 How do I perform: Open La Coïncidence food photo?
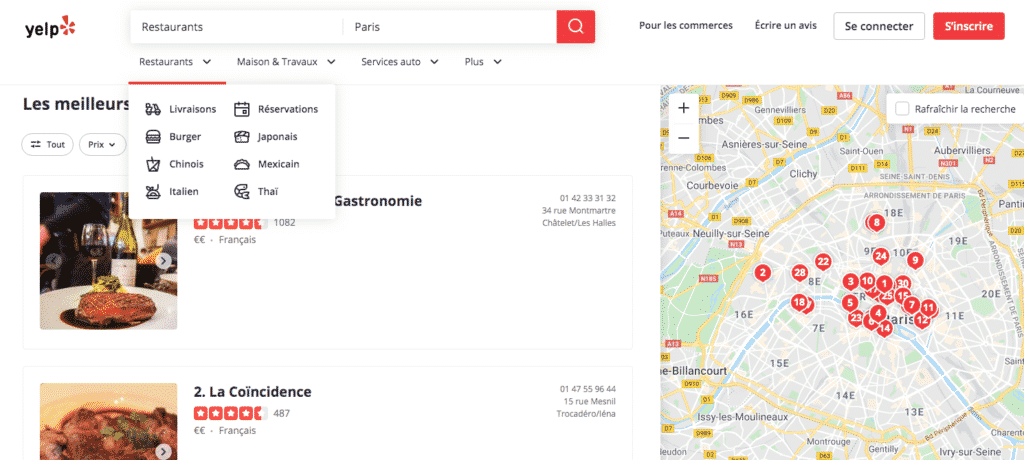tap(108, 421)
